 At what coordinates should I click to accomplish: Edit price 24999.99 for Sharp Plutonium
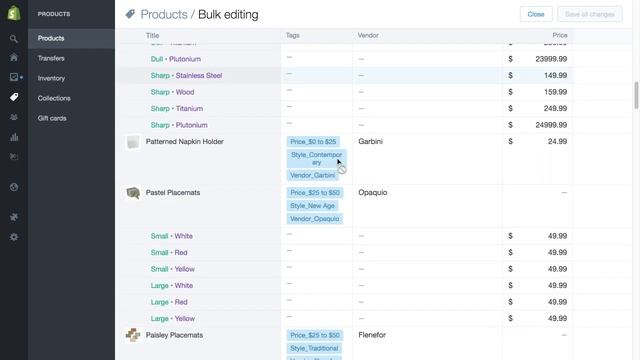[538, 125]
